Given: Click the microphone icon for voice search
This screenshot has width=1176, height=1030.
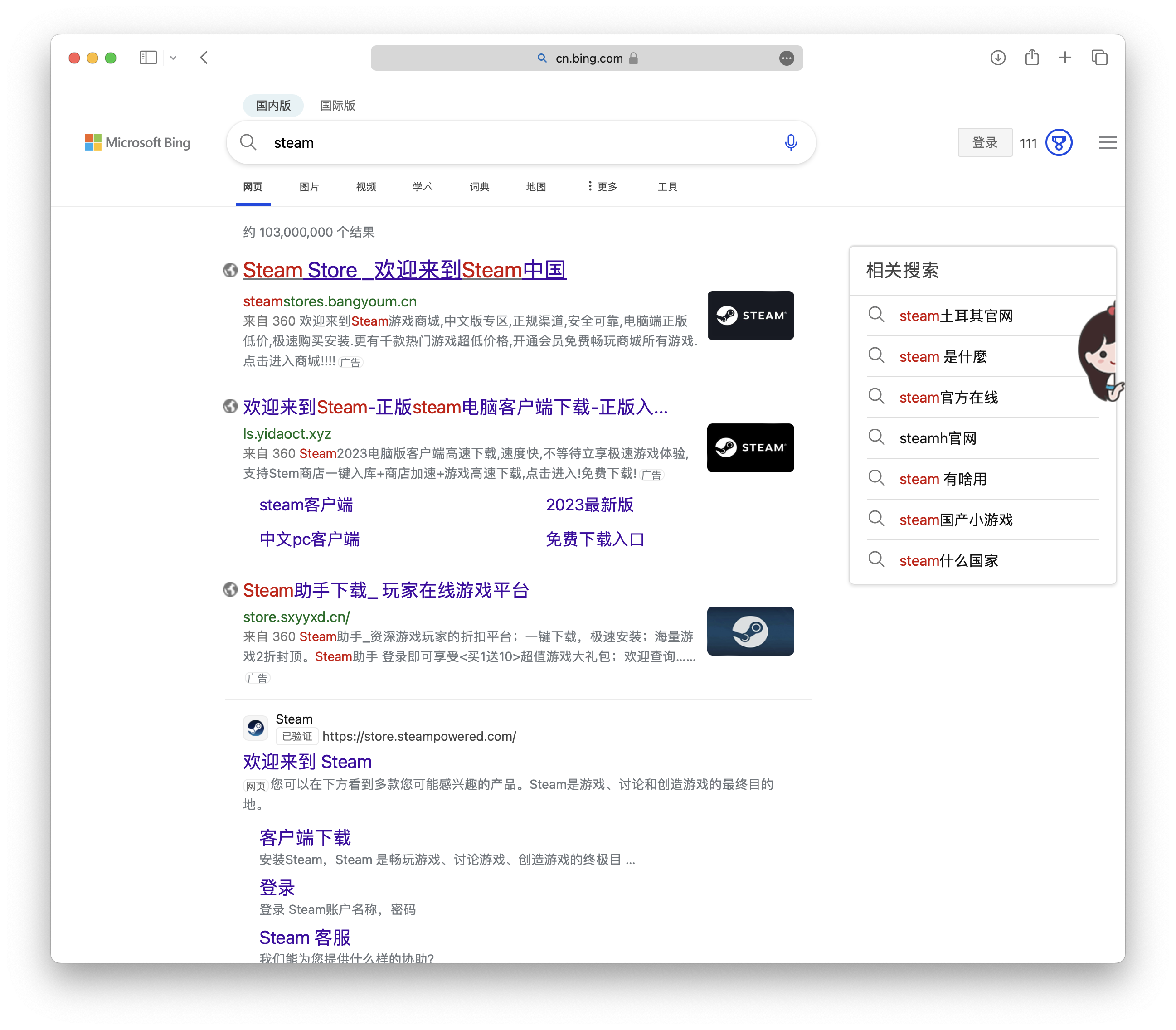Looking at the screenshot, I should (x=791, y=142).
